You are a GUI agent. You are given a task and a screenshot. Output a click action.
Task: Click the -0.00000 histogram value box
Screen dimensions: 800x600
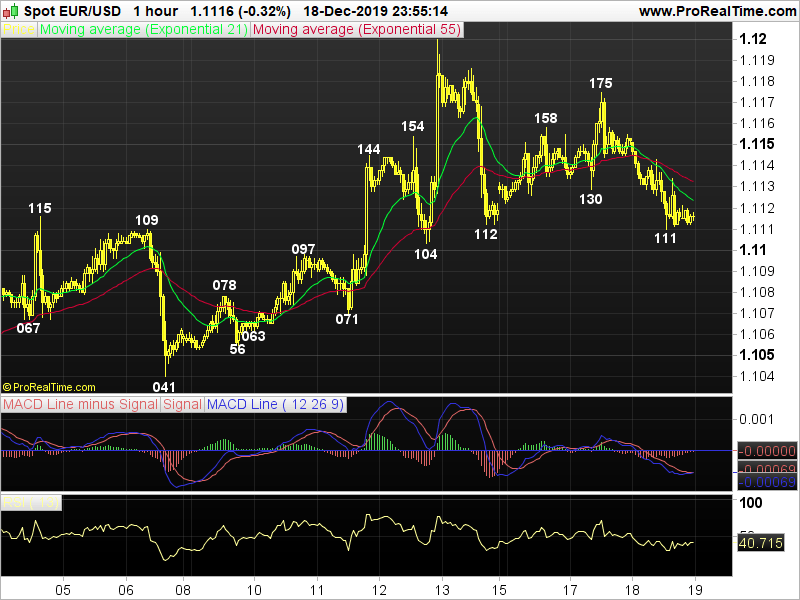767,452
